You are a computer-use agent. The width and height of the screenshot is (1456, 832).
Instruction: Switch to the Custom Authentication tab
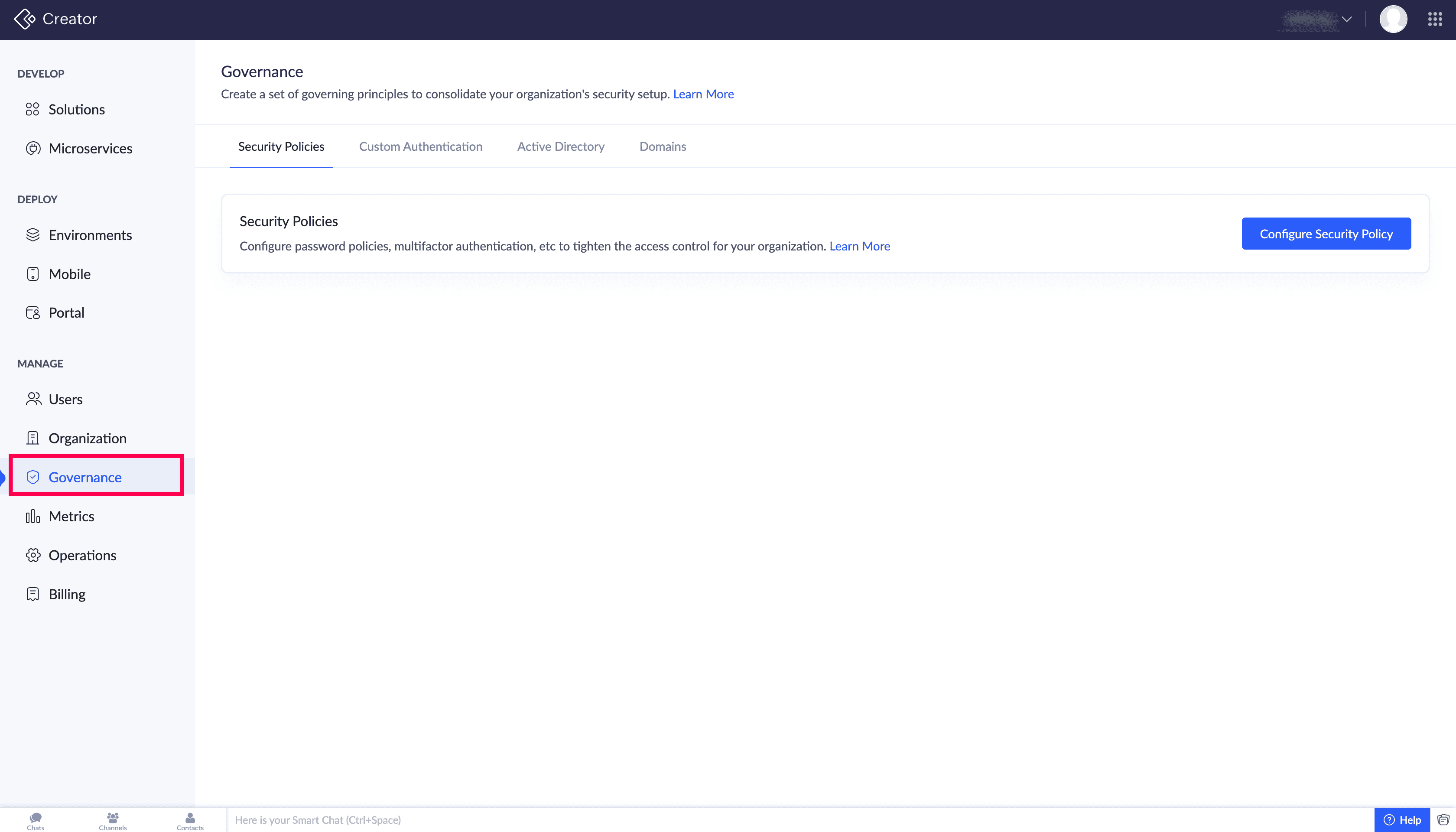pos(421,147)
